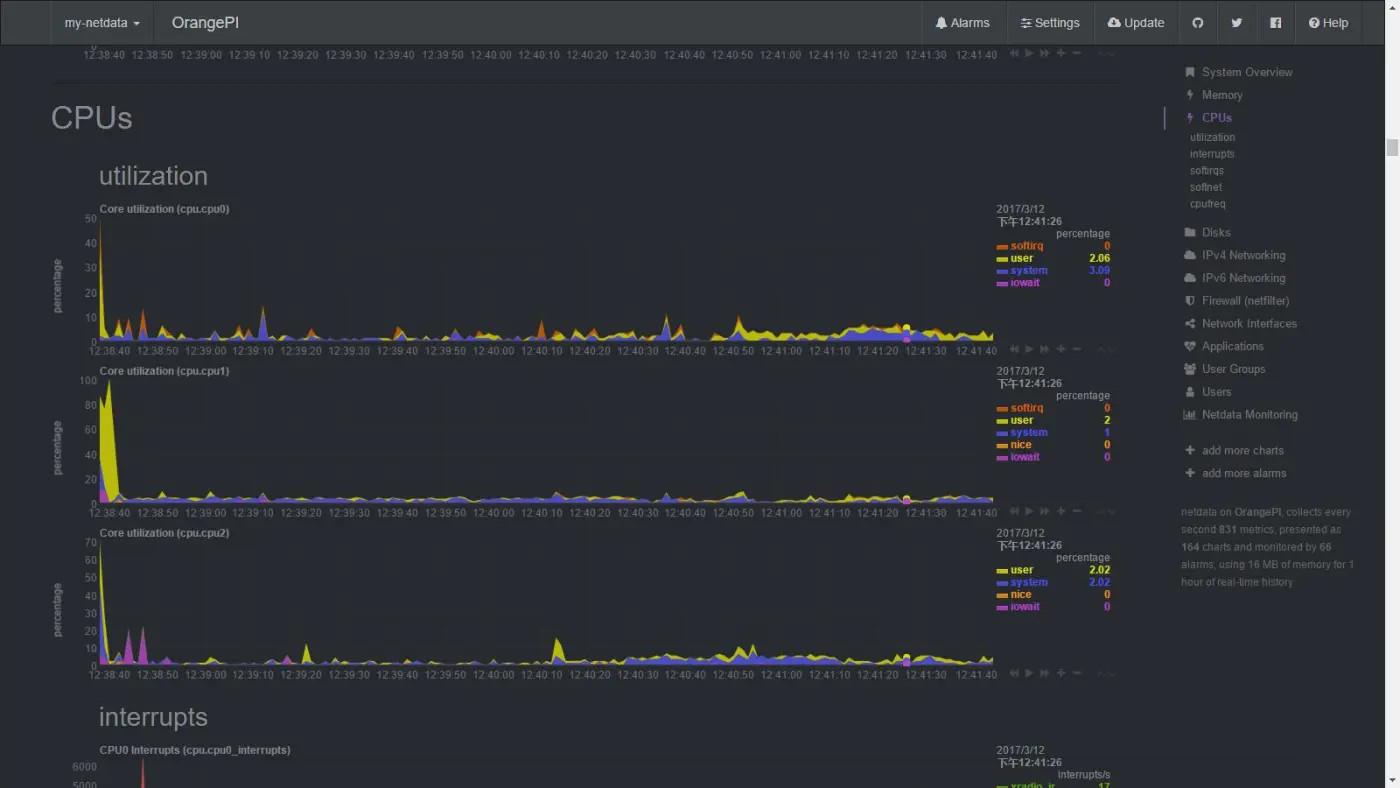The height and width of the screenshot is (788, 1400).
Task: Zoom in the cpu1 chart
Action: click(1061, 511)
